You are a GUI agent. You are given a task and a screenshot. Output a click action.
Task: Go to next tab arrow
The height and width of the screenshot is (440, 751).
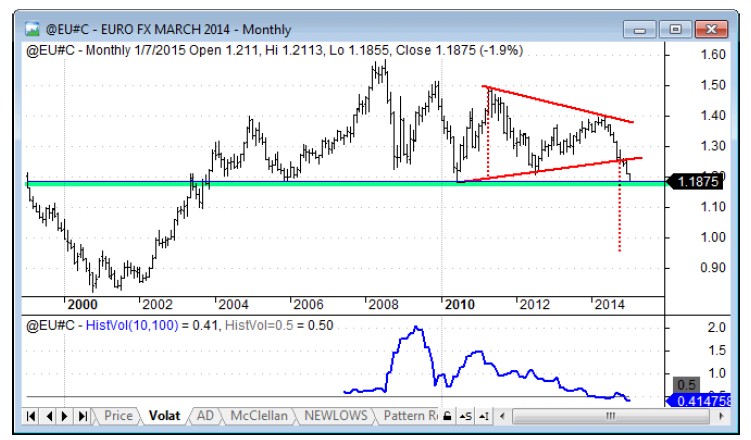point(65,416)
